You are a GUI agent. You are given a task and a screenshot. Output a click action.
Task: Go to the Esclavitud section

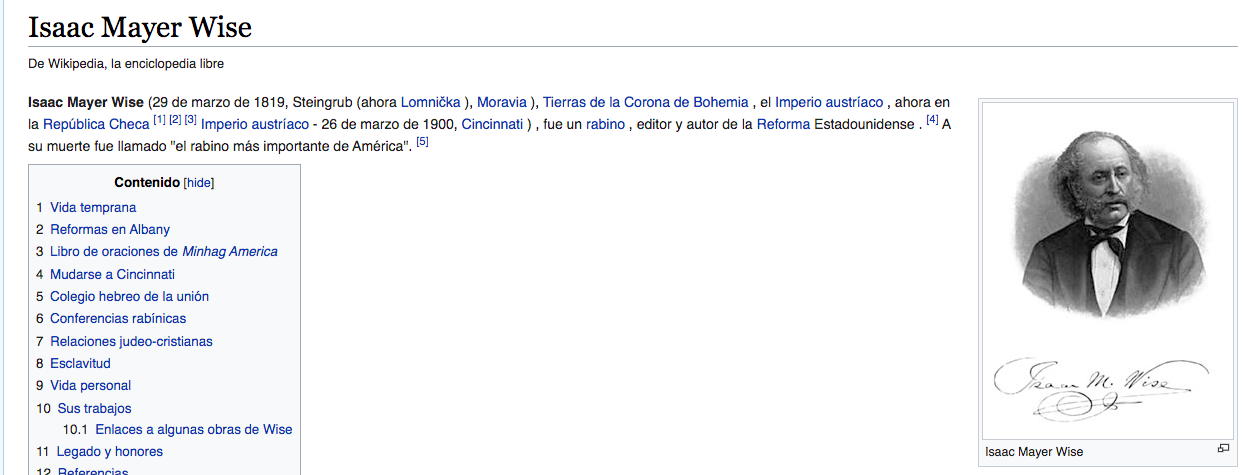[80, 363]
